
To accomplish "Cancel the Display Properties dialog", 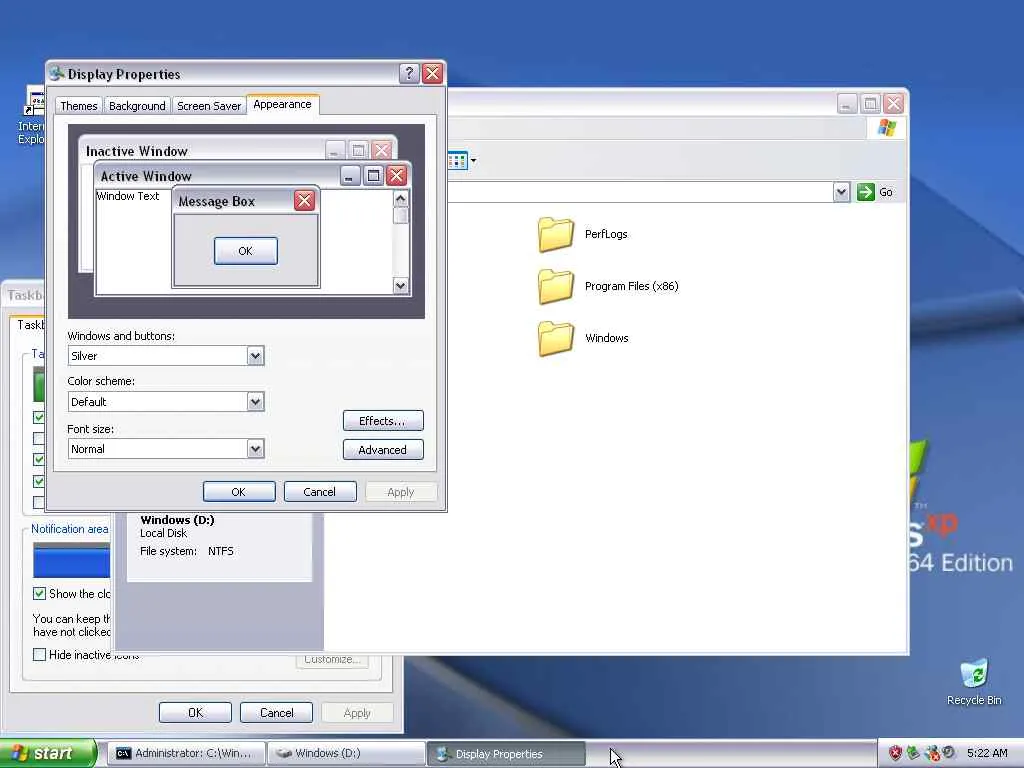I will tap(320, 492).
